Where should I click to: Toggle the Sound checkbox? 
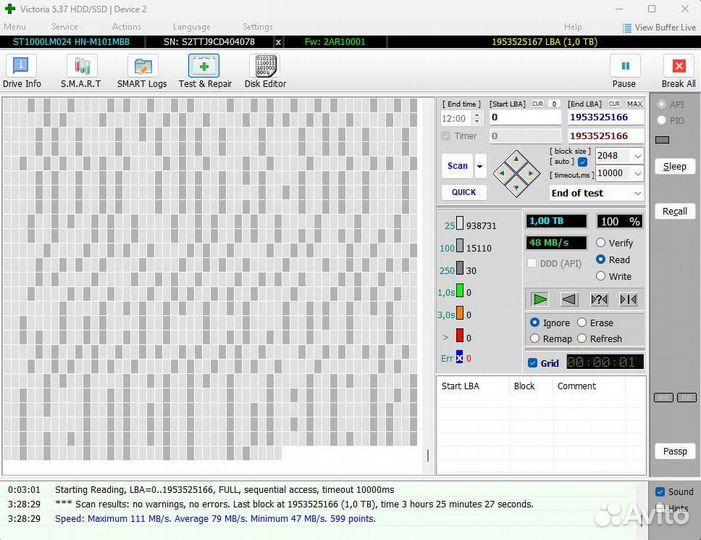(x=660, y=492)
